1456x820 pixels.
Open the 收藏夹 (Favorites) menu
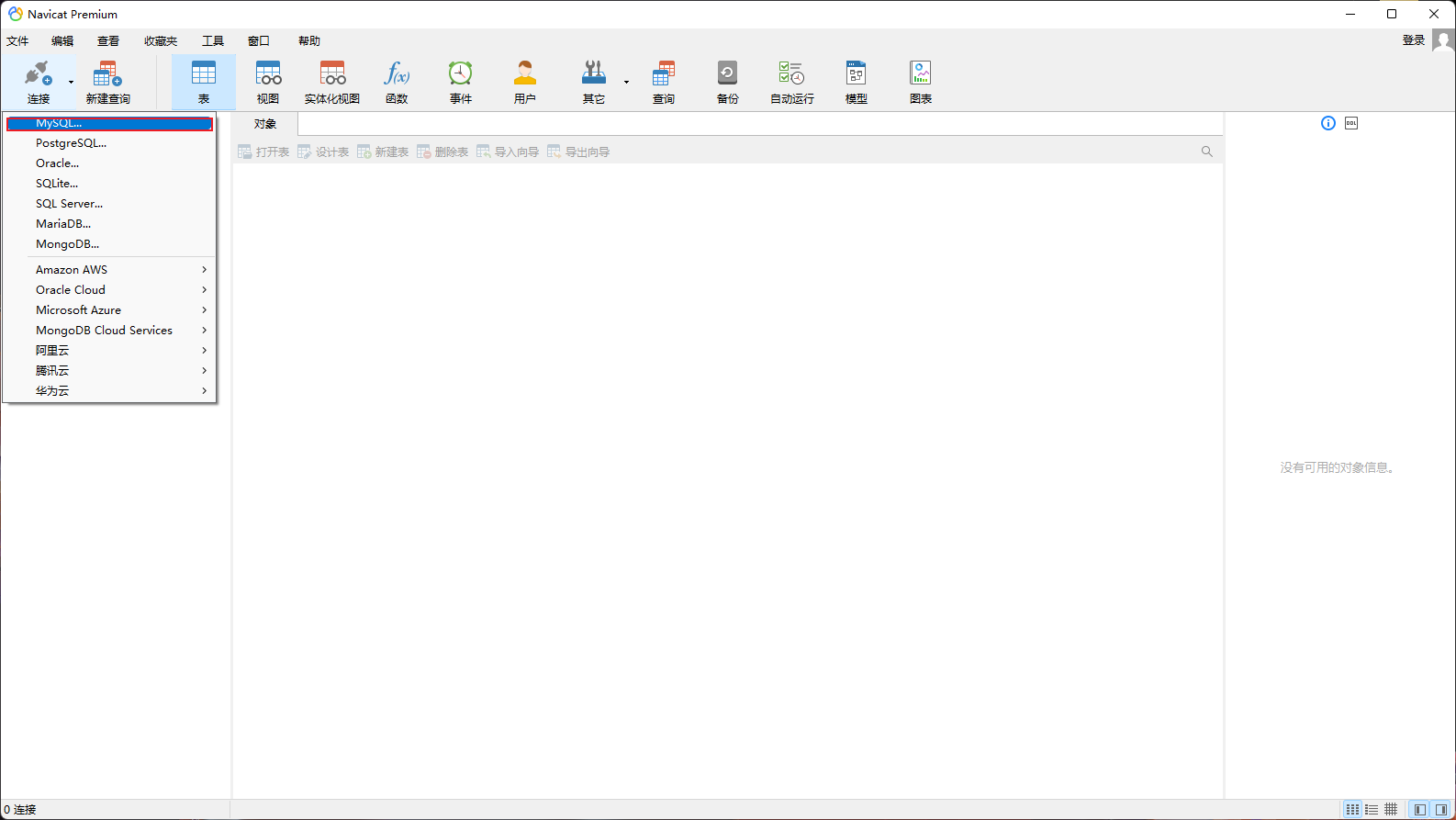161,41
